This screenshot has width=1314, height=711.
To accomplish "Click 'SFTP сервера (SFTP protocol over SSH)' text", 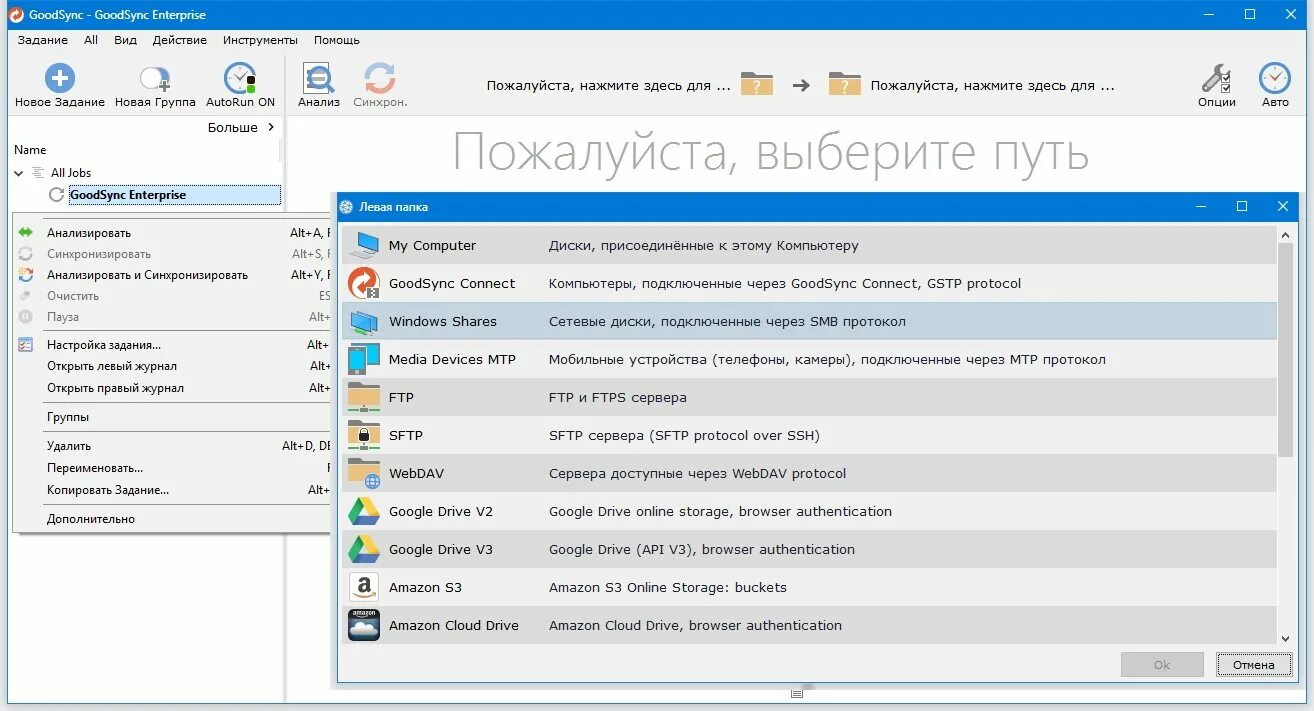I will click(x=684, y=436).
